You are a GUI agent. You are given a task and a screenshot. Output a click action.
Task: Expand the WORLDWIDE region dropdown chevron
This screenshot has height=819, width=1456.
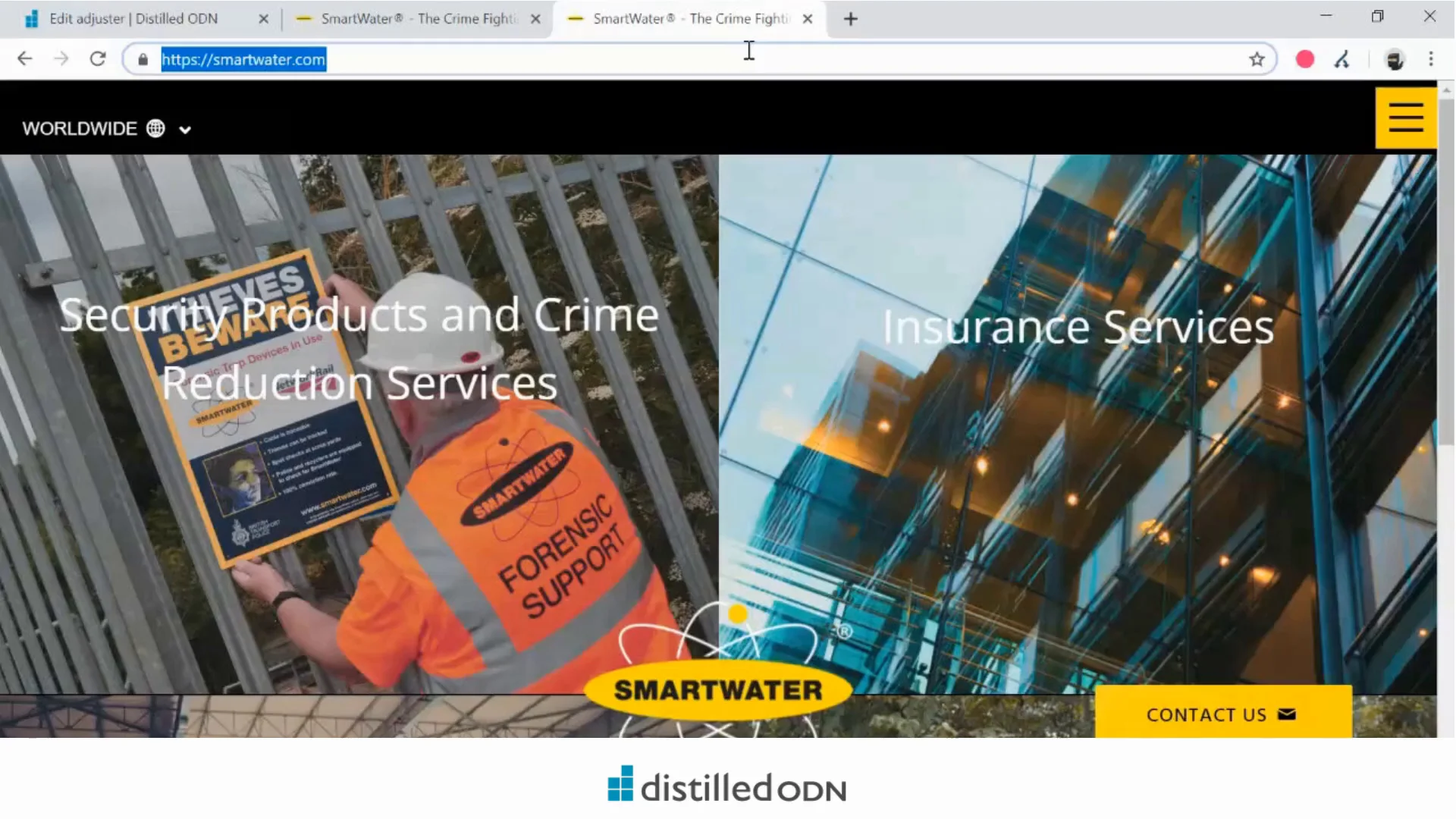[185, 130]
